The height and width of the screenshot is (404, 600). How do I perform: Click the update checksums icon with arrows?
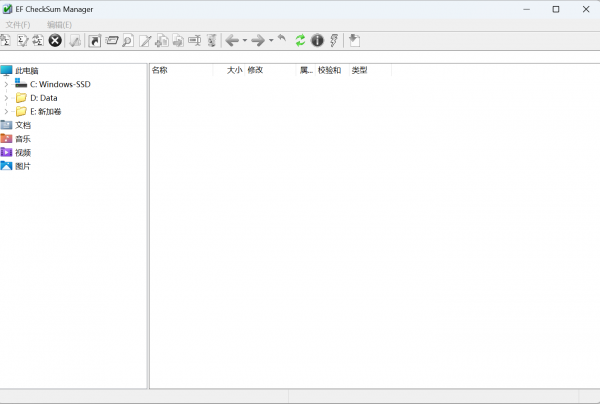point(38,41)
